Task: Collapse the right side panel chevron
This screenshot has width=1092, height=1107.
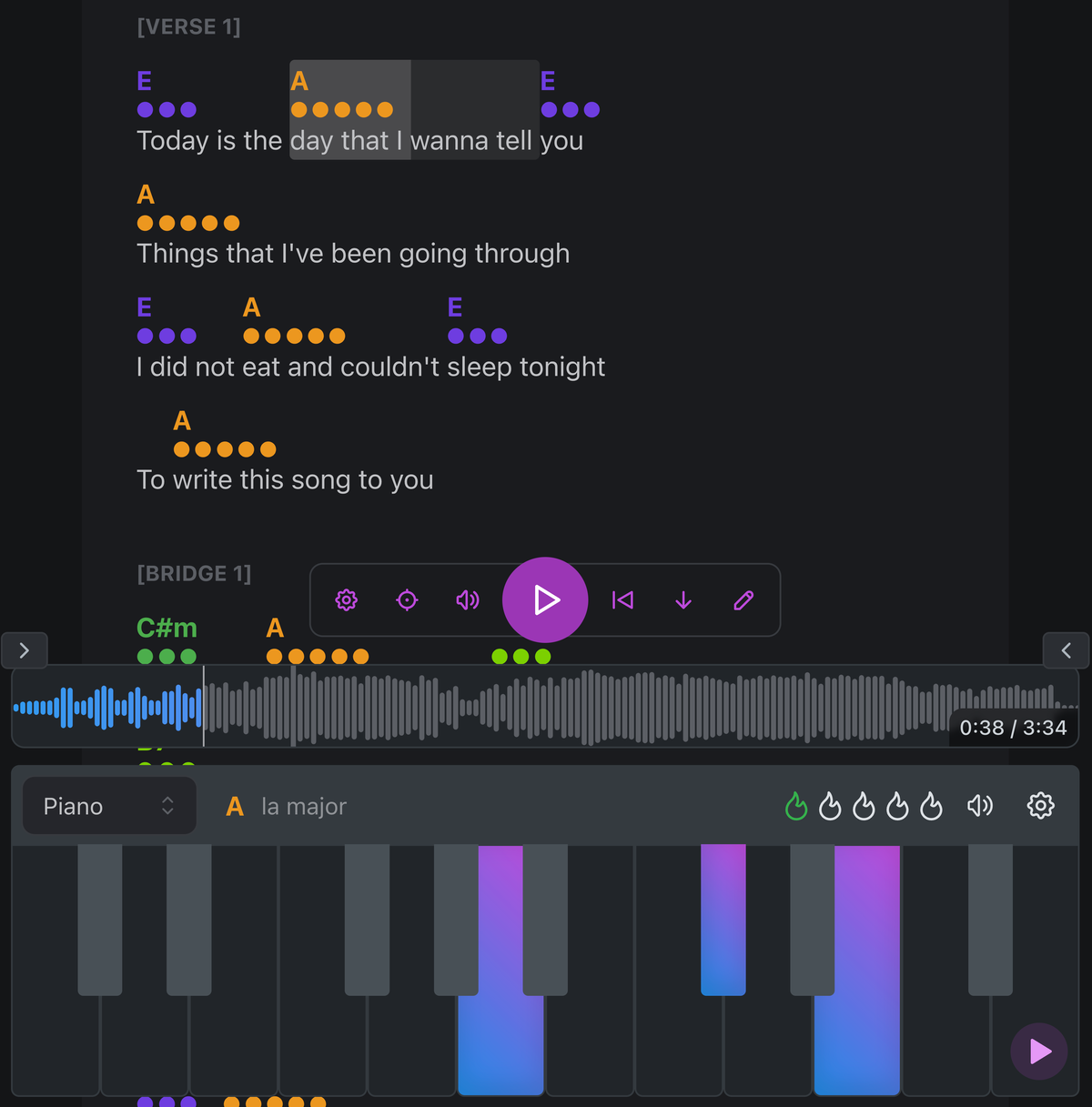Action: [x=1066, y=650]
